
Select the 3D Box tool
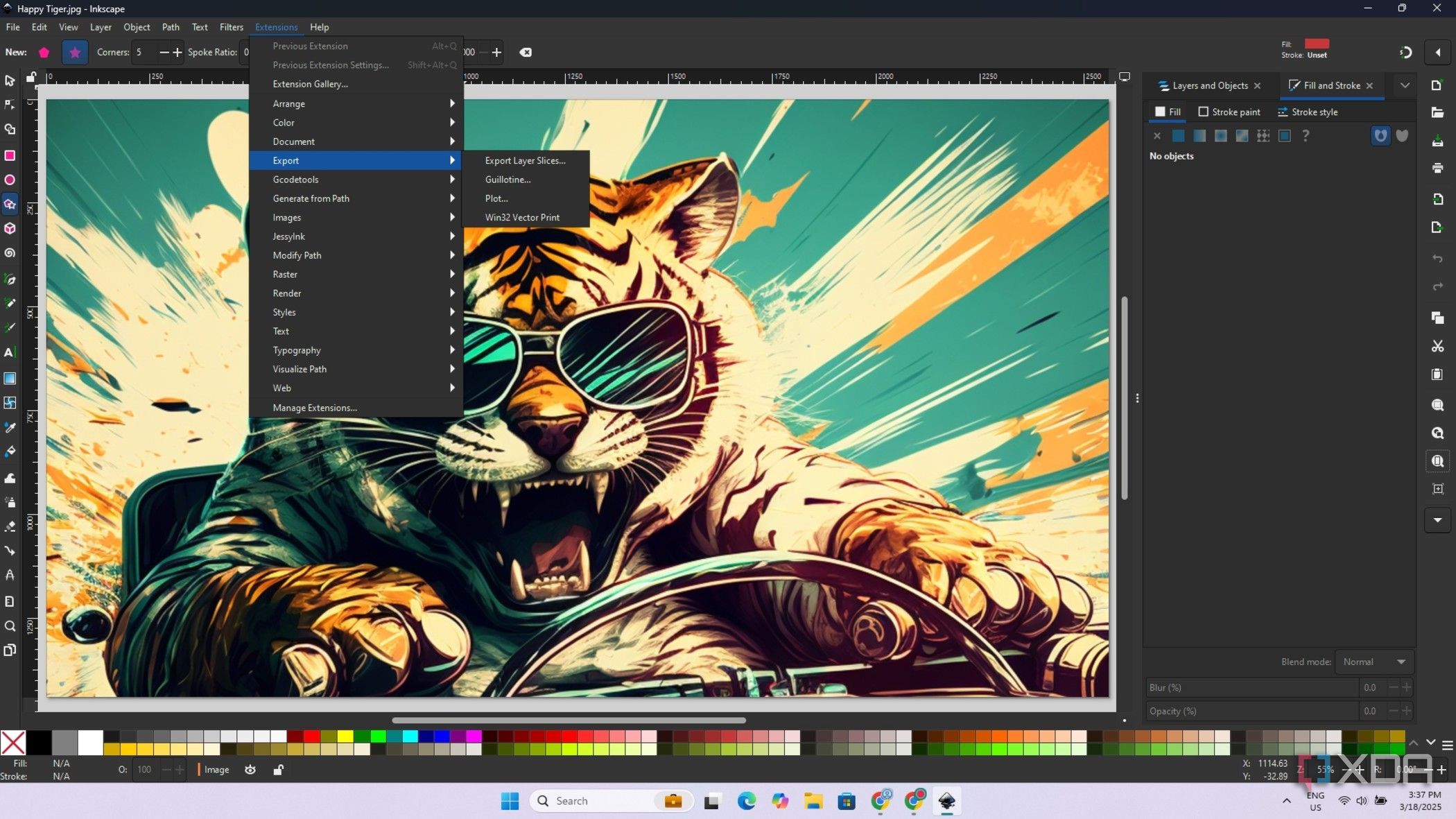[x=10, y=228]
